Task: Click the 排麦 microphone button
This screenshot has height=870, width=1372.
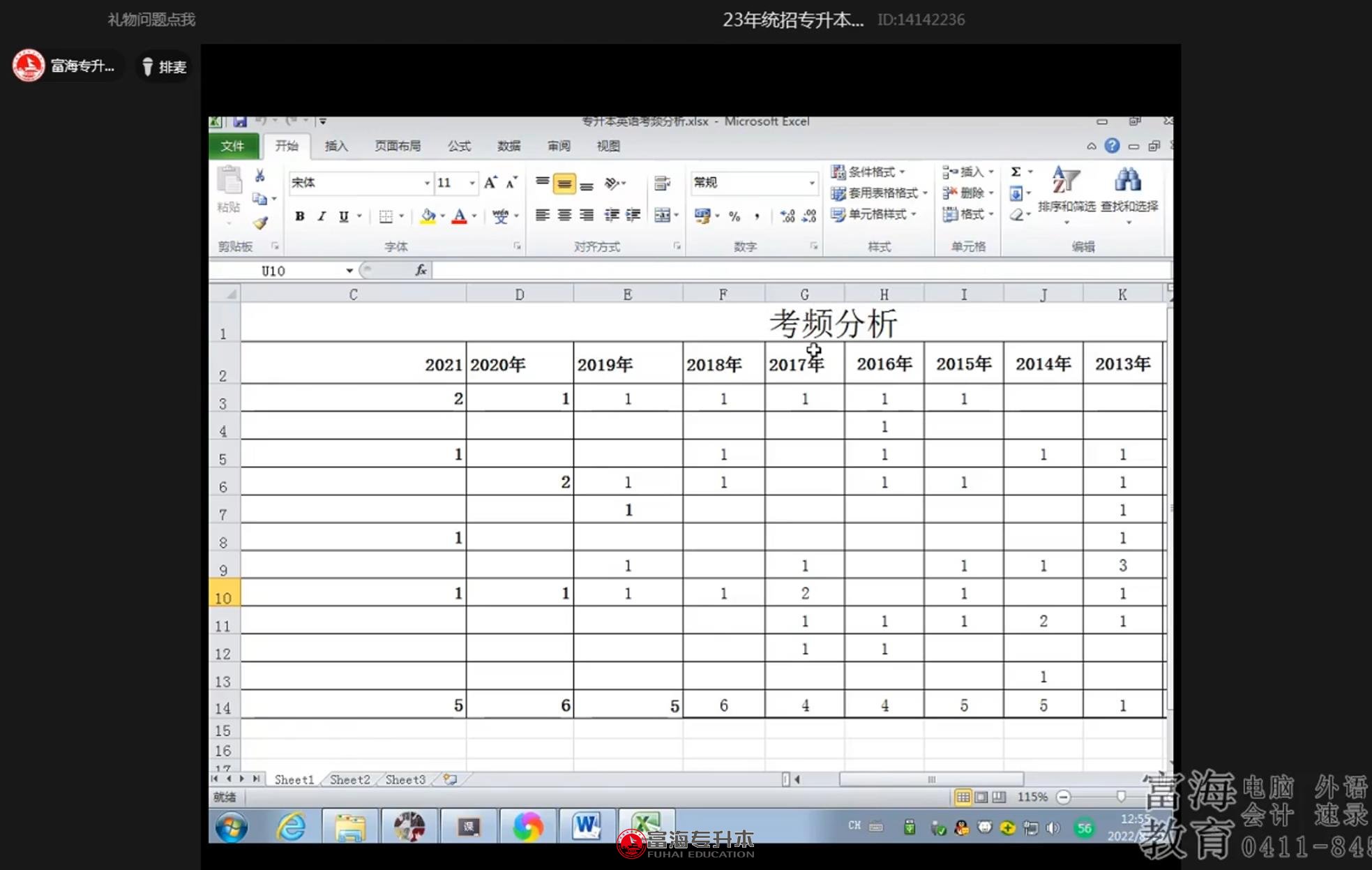Action: pos(164,67)
